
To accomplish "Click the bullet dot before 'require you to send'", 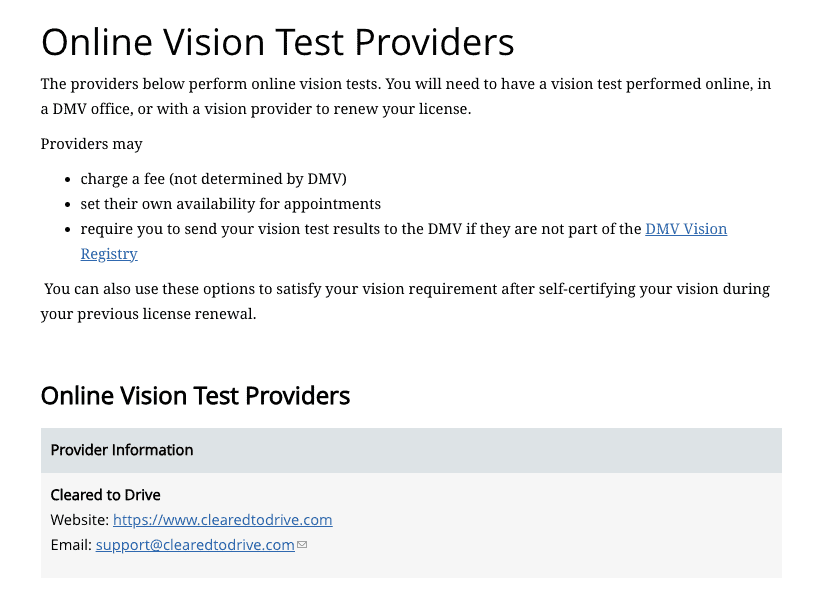I will coord(67,230).
